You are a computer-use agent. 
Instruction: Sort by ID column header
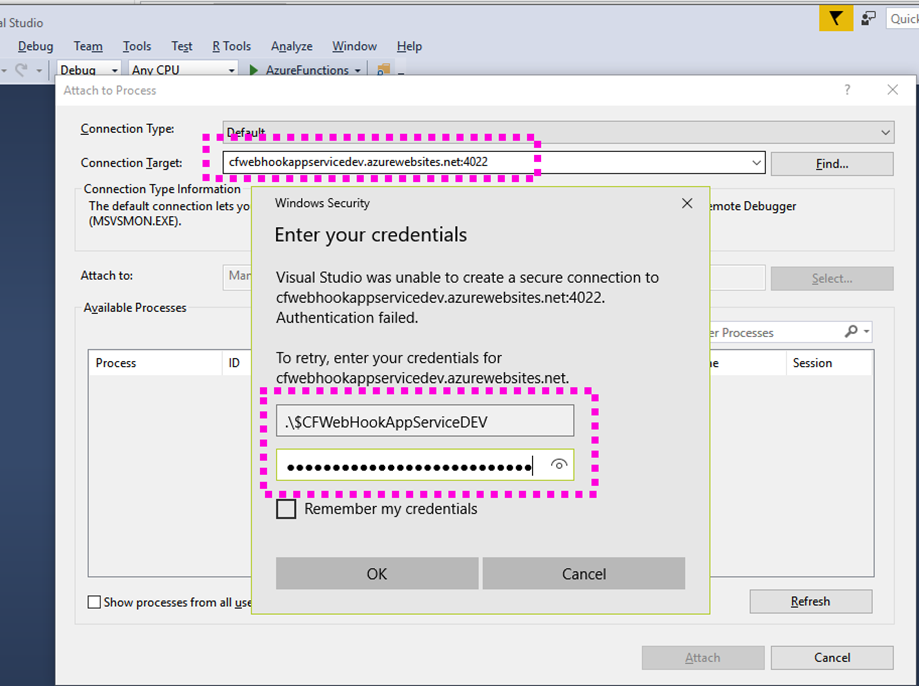[x=237, y=363]
